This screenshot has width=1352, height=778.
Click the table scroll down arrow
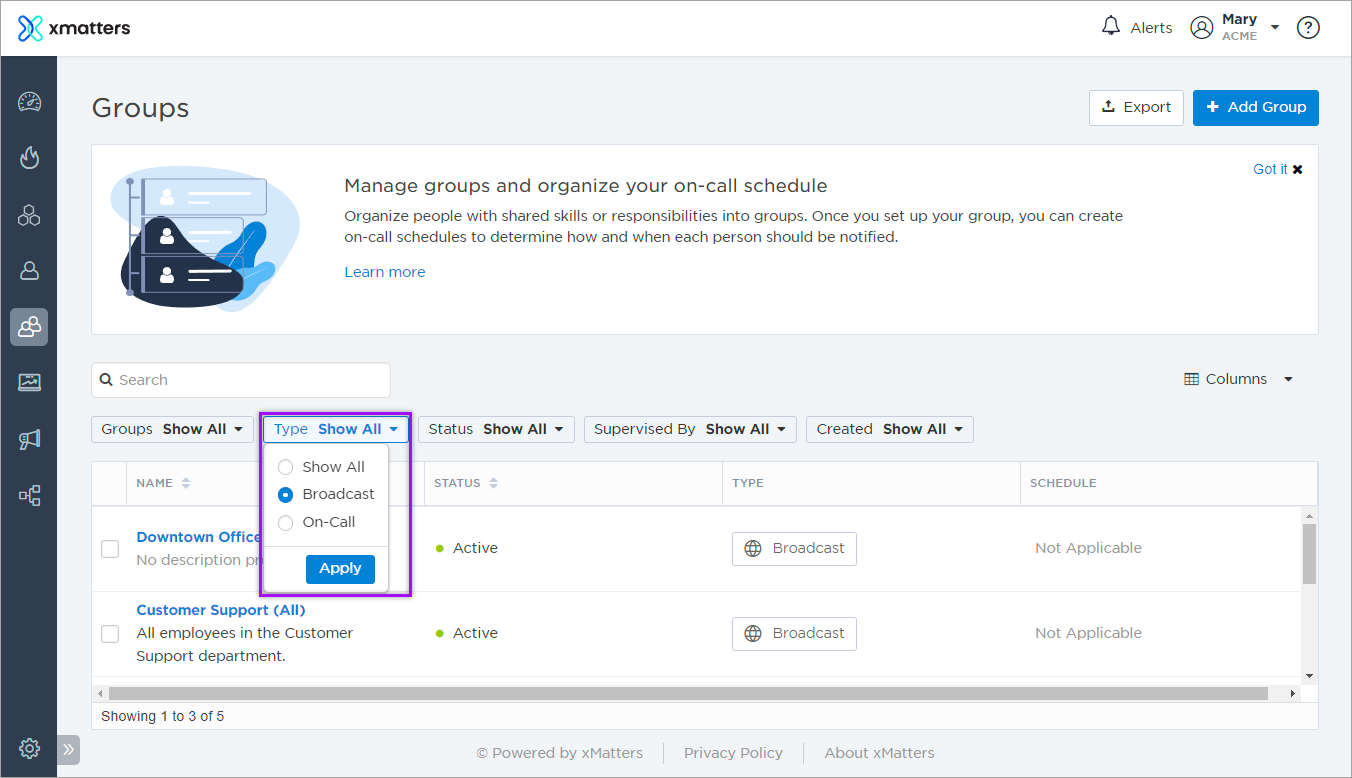[1309, 676]
